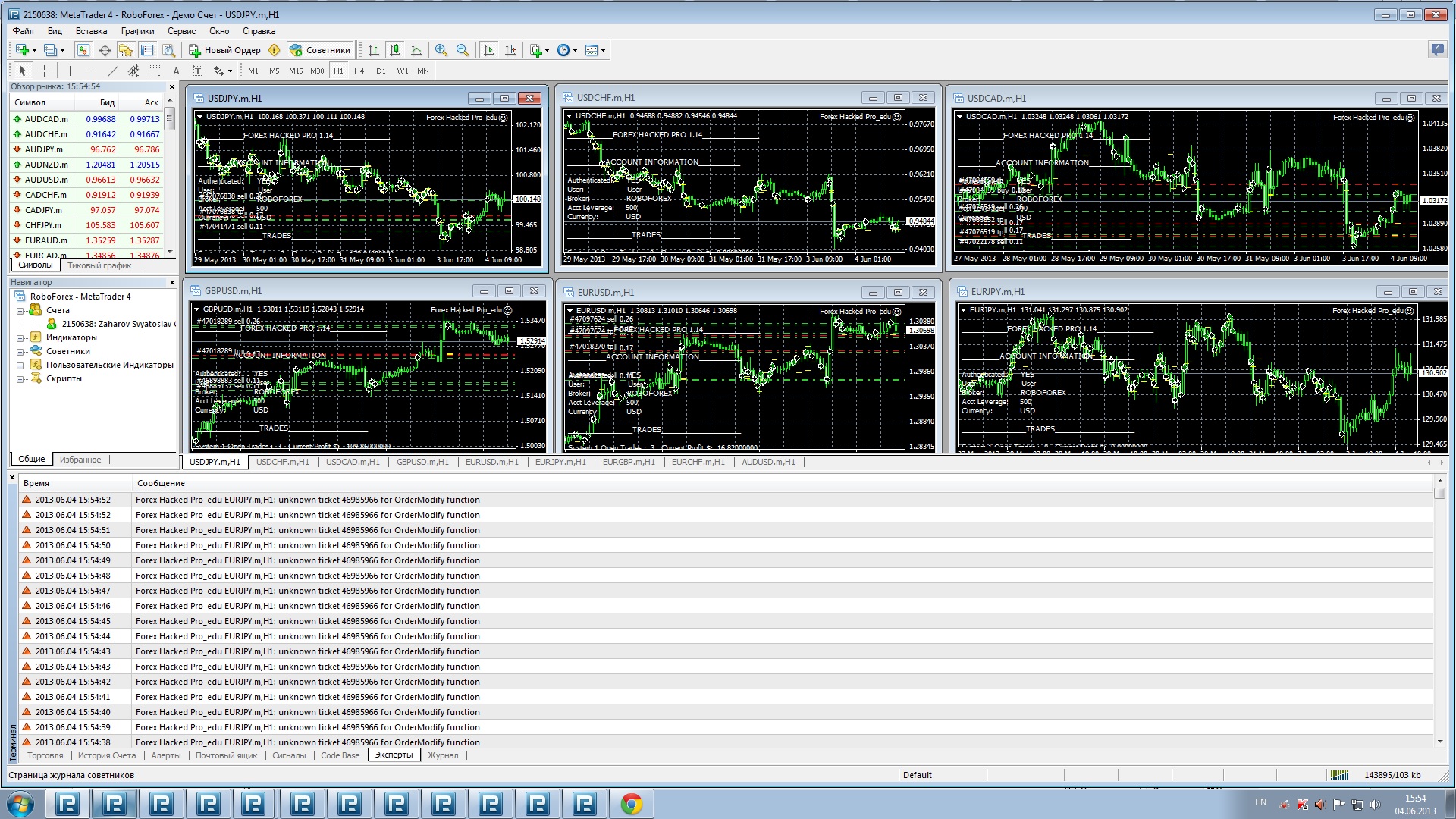Select the Cursor arrow tool
1456x819 pixels.
coord(22,71)
